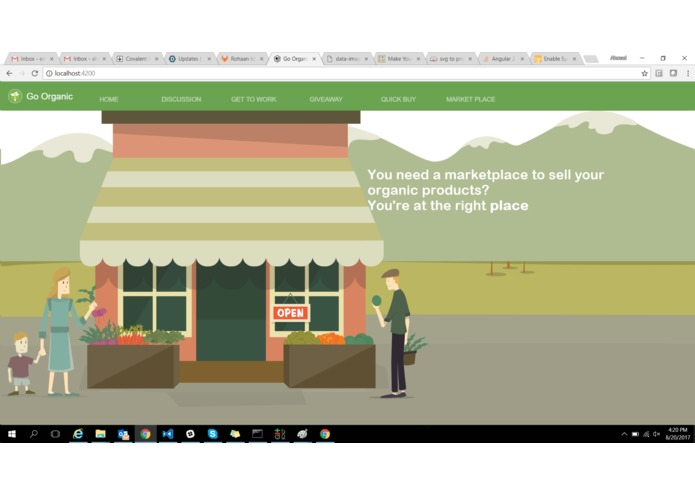Switch to the Angular tab

pyautogui.click(x=502, y=58)
